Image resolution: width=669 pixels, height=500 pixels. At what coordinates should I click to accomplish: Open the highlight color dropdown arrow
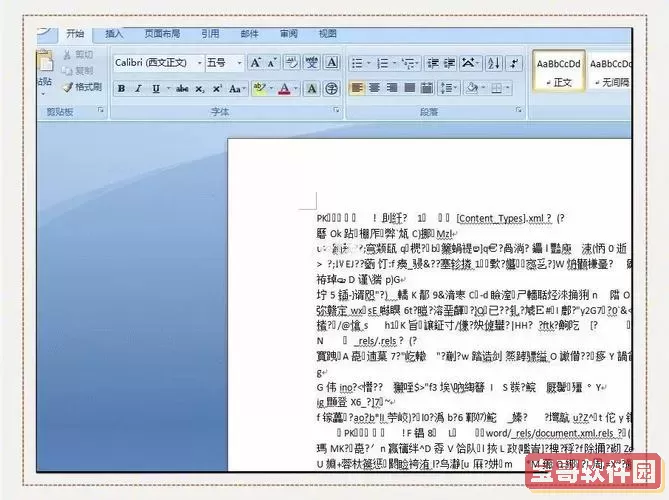[x=271, y=89]
